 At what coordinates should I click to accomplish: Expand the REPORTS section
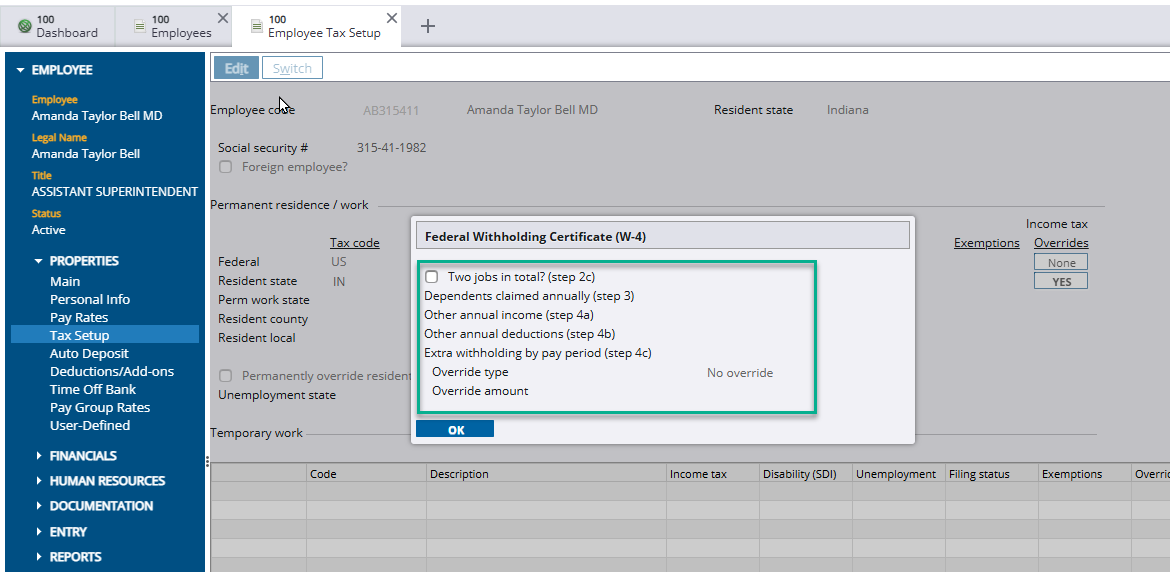pos(39,557)
